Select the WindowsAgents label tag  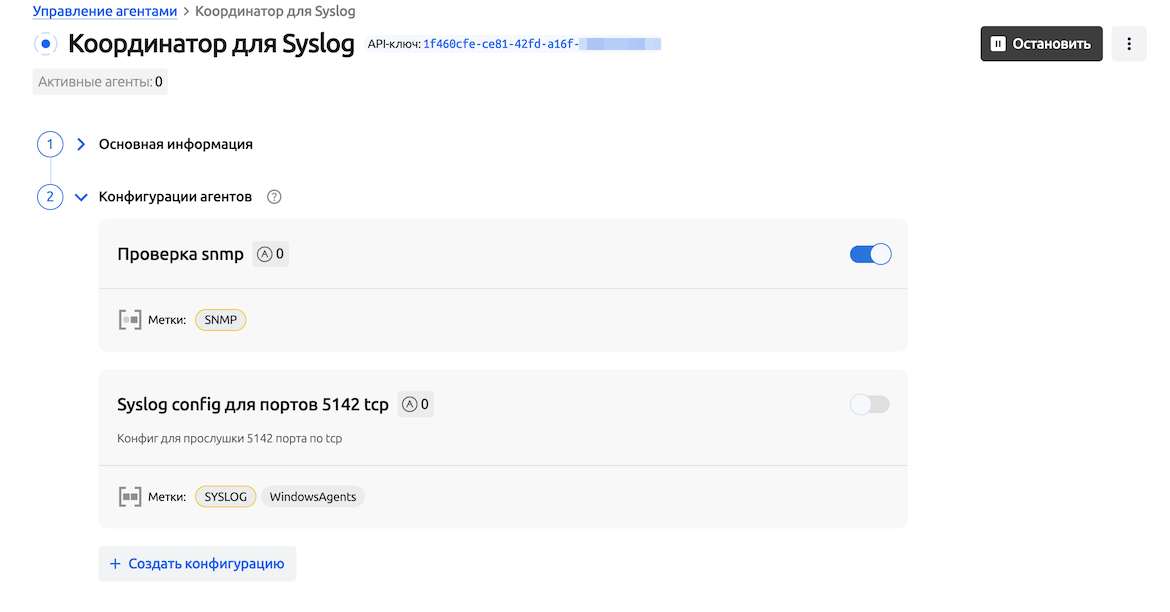313,497
